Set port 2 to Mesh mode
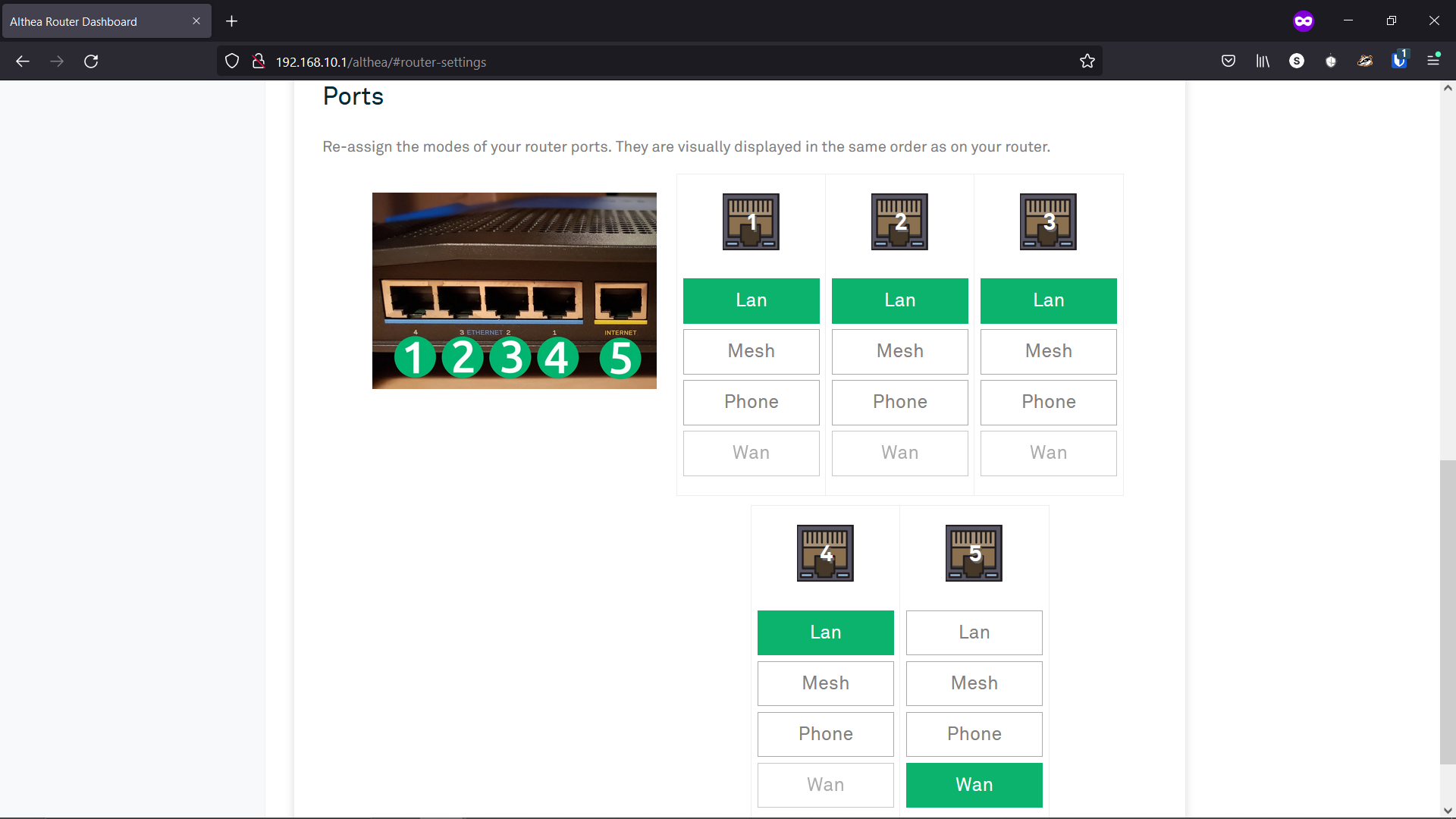Viewport: 1456px width, 819px height. (x=899, y=352)
